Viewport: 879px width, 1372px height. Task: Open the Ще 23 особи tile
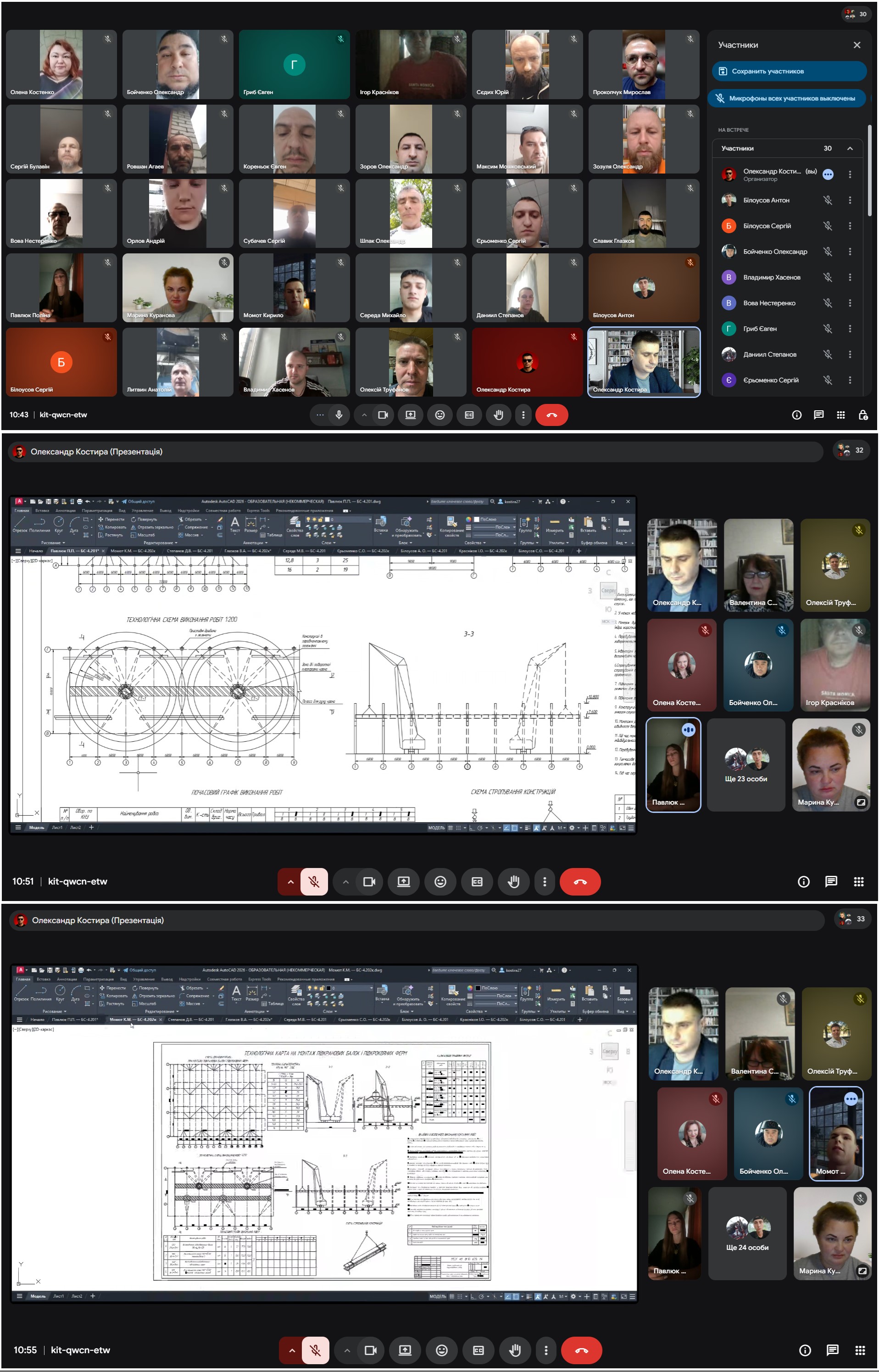745,765
